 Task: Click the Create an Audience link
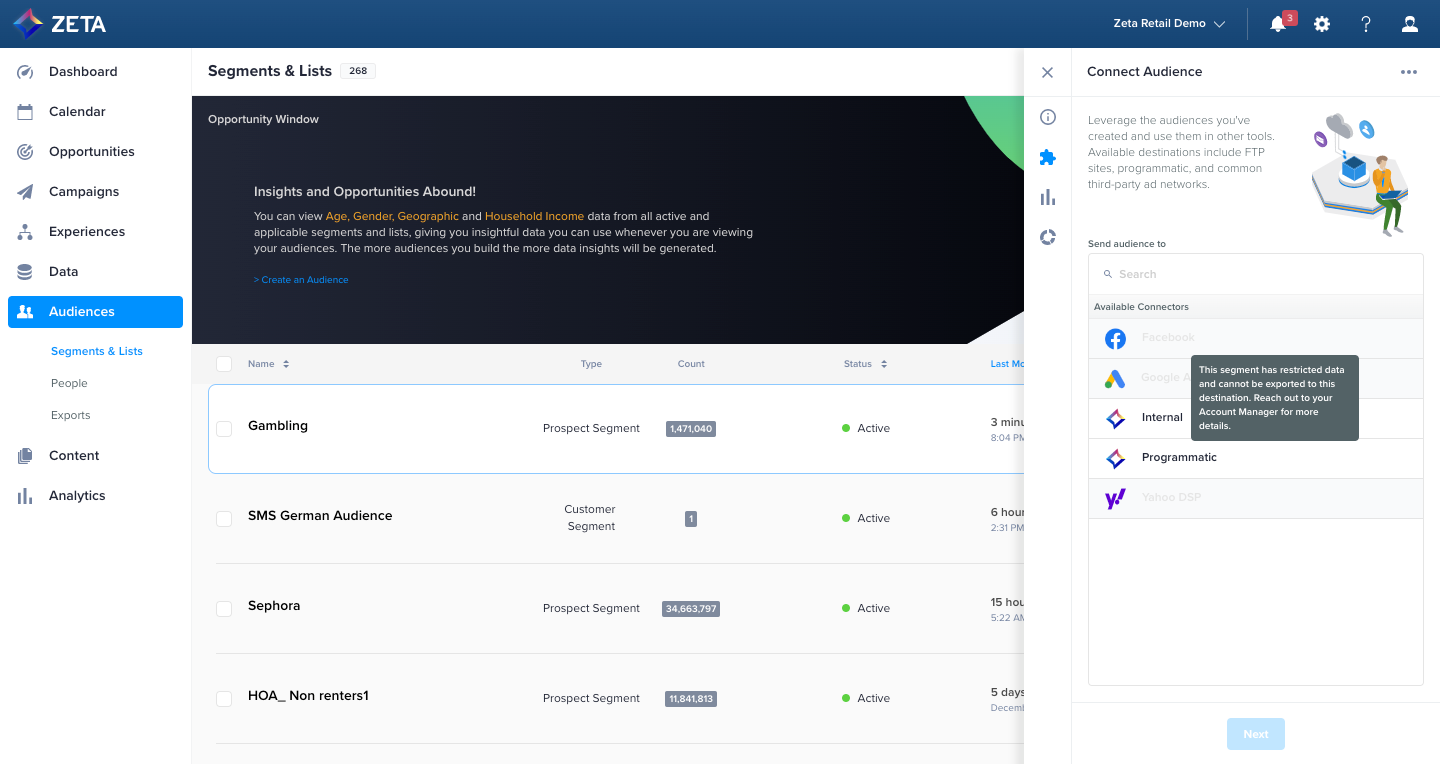[302, 280]
